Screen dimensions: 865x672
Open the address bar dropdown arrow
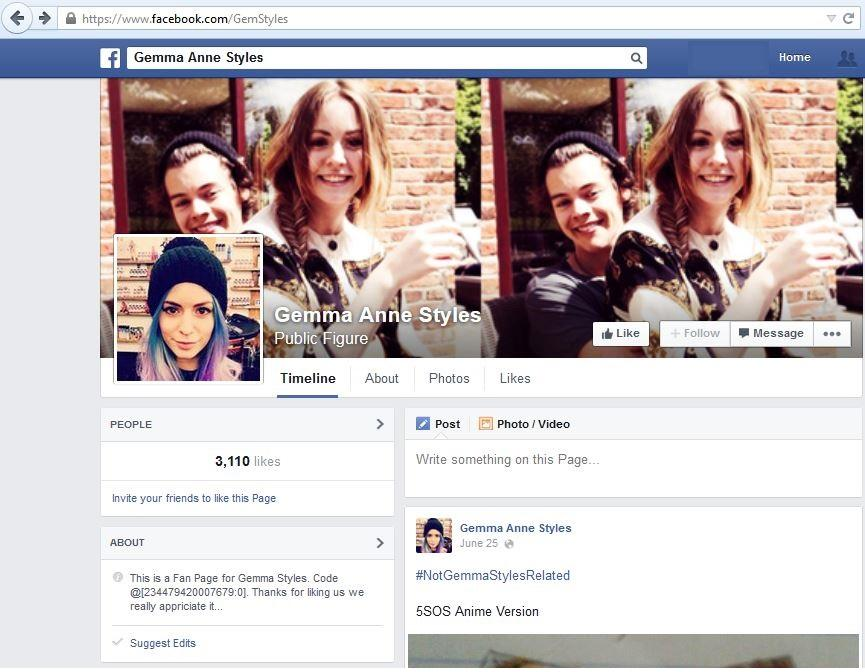(x=830, y=18)
